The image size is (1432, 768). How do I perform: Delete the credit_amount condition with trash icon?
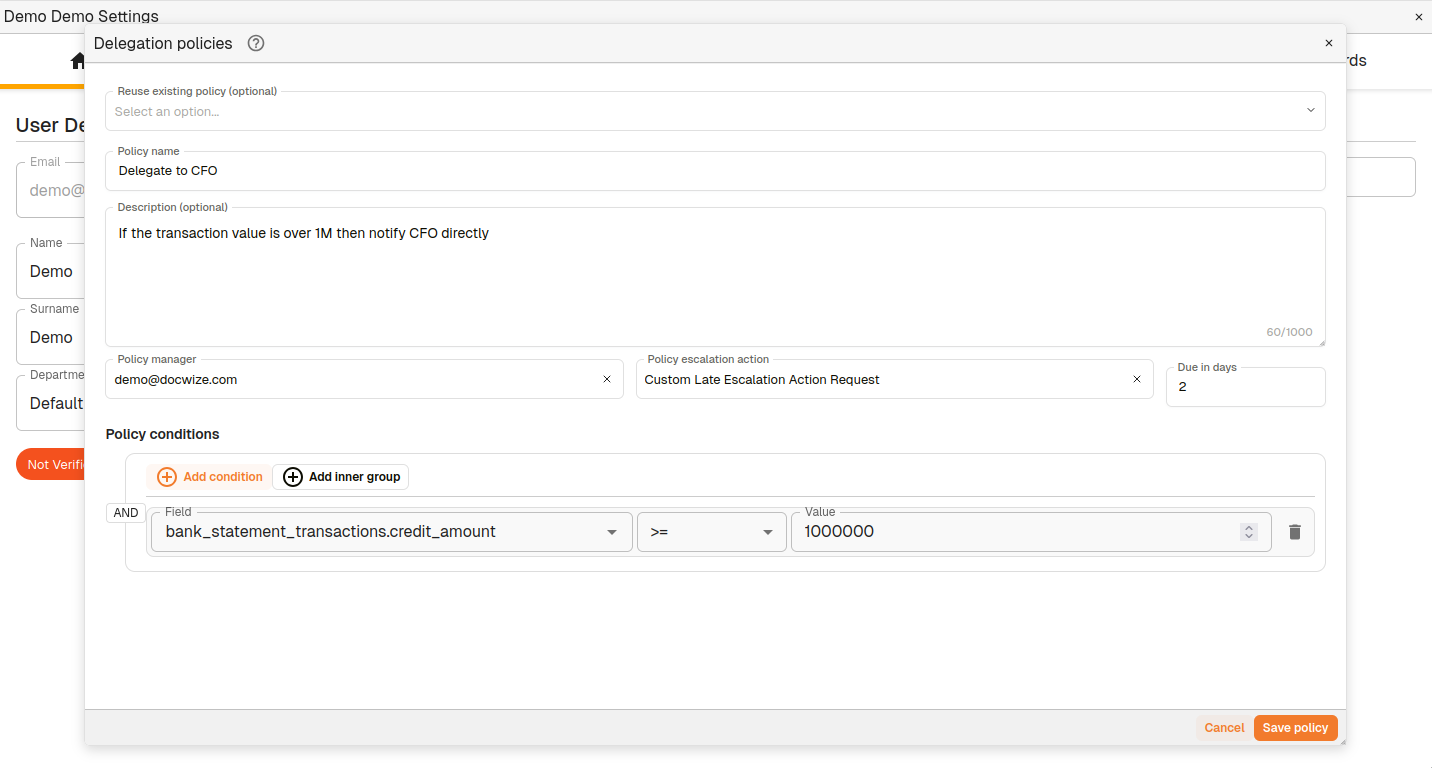pyautogui.click(x=1294, y=532)
